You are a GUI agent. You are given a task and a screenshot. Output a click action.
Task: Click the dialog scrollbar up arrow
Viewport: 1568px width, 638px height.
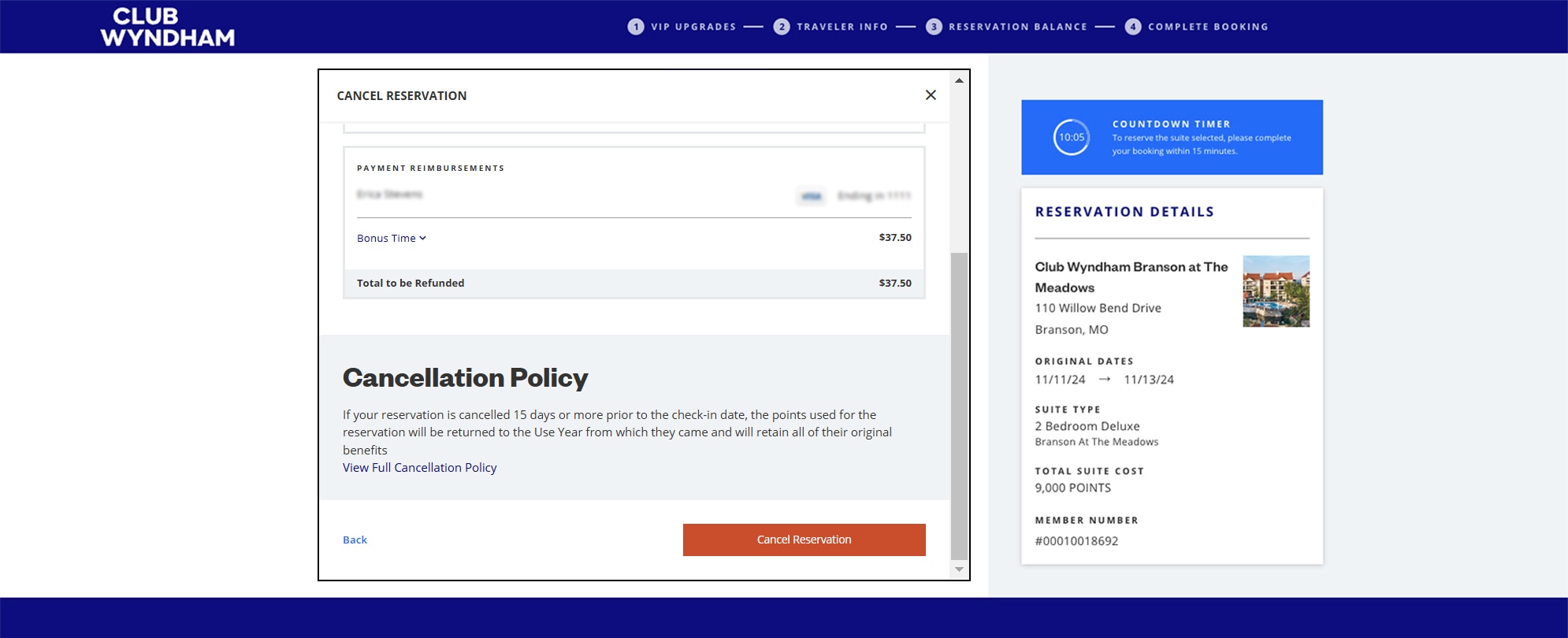pyautogui.click(x=959, y=80)
